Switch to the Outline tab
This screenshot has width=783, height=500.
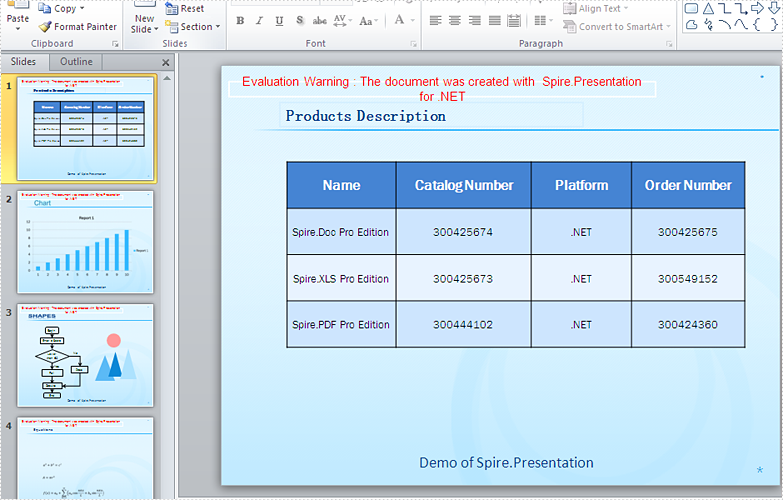[x=76, y=62]
